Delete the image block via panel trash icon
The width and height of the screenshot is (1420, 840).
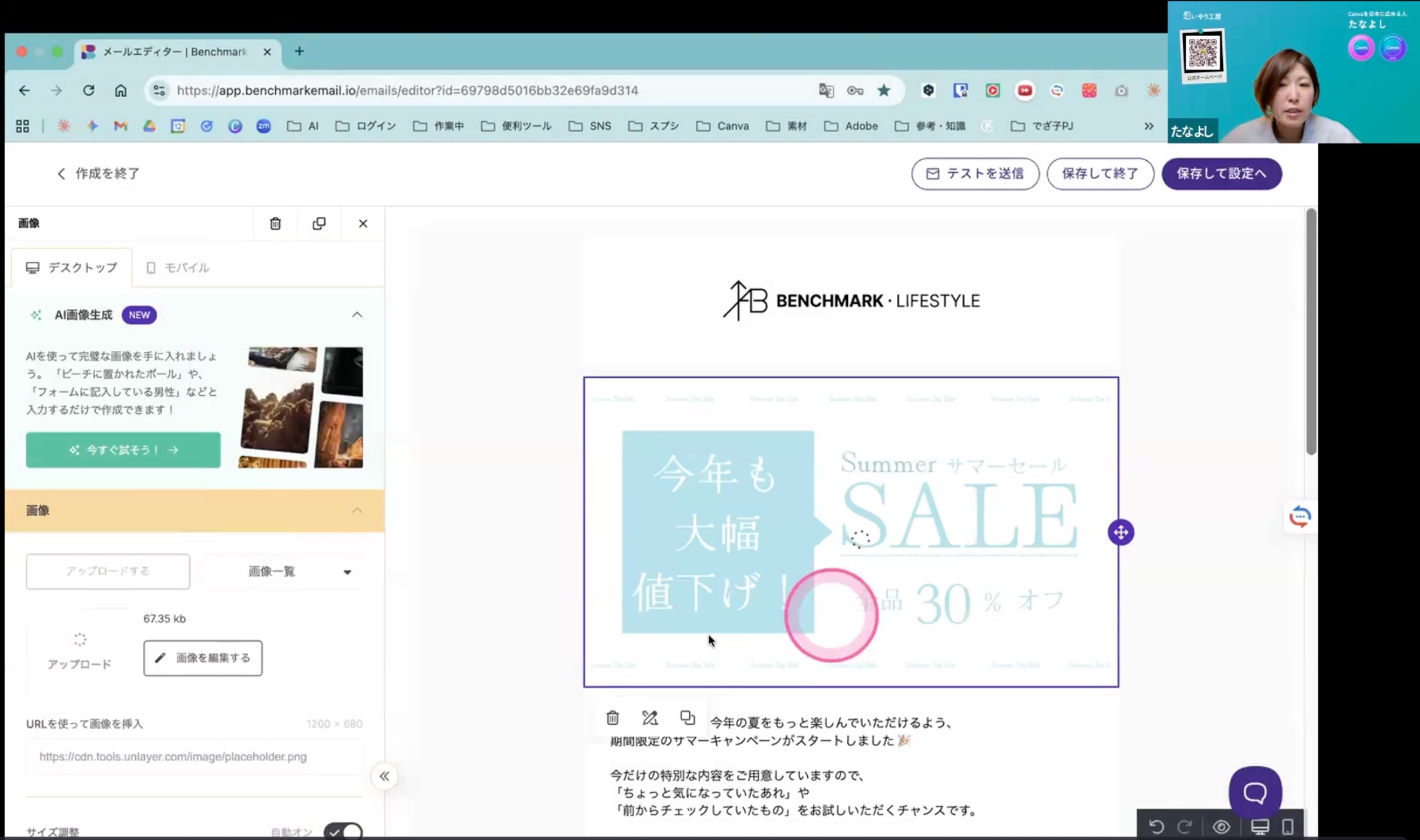pos(275,223)
